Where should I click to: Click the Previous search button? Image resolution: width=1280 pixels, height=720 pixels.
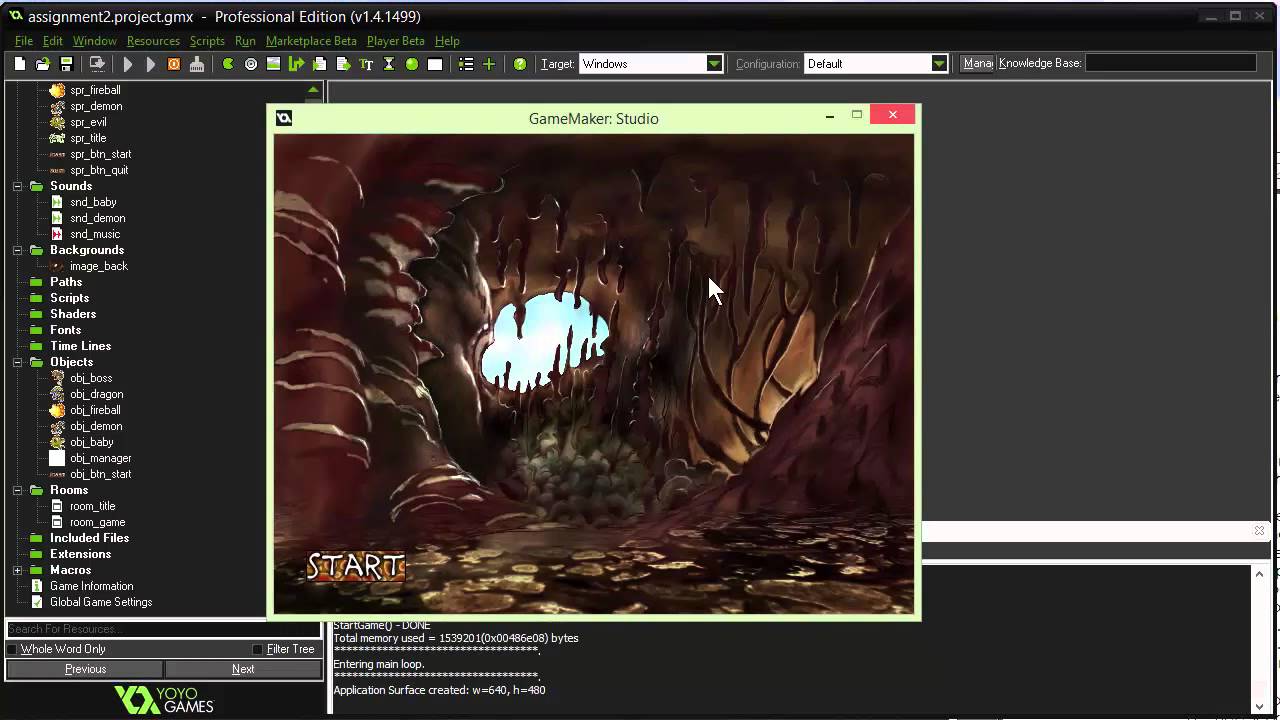[x=85, y=669]
